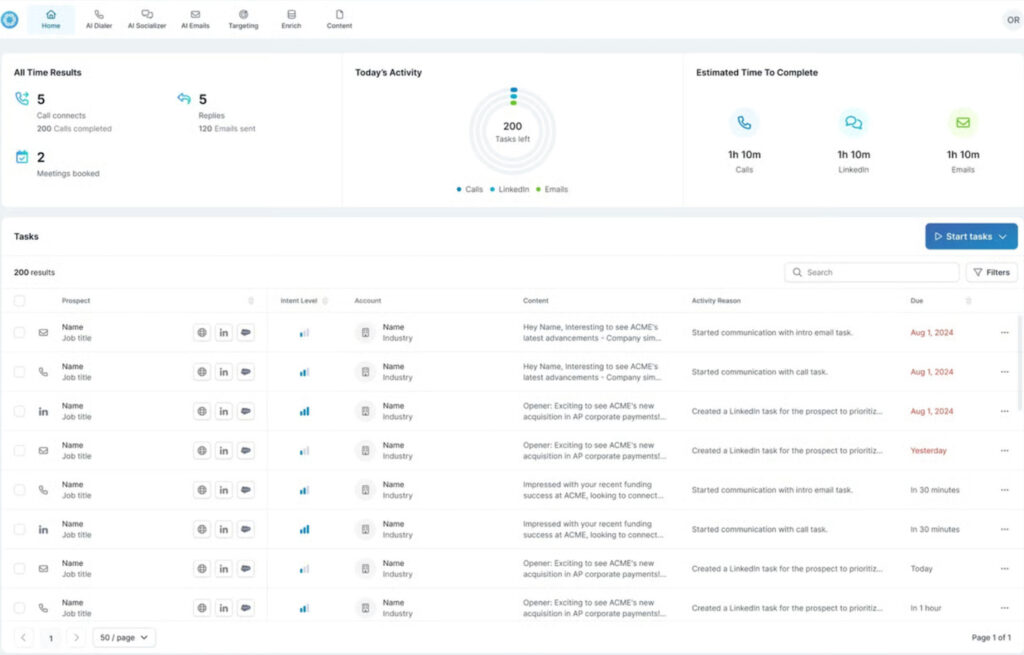Click the email type icon in Yesterday row
Image resolution: width=1024 pixels, height=655 pixels.
click(43, 451)
